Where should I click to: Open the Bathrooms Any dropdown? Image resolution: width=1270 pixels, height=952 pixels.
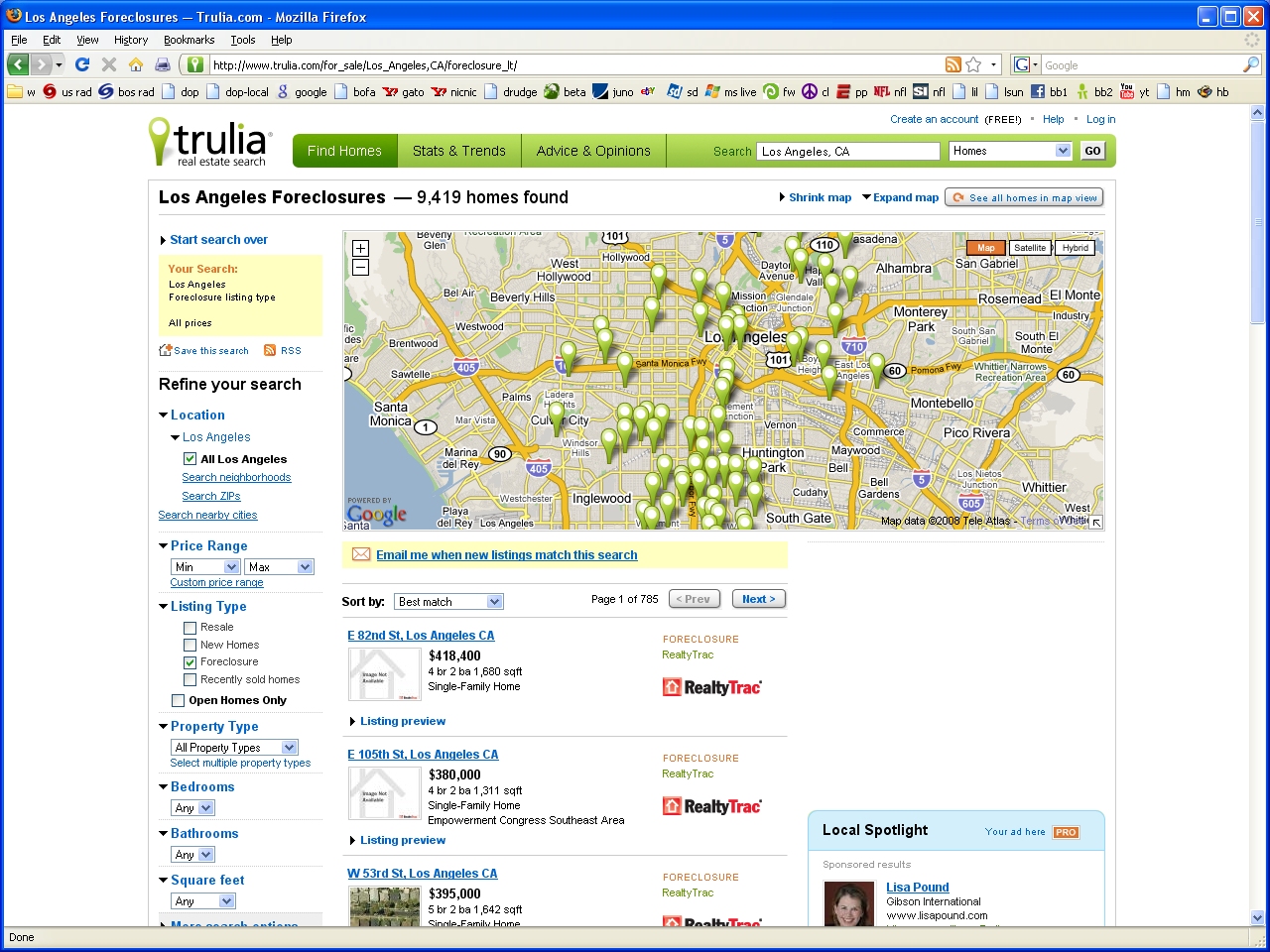192,854
